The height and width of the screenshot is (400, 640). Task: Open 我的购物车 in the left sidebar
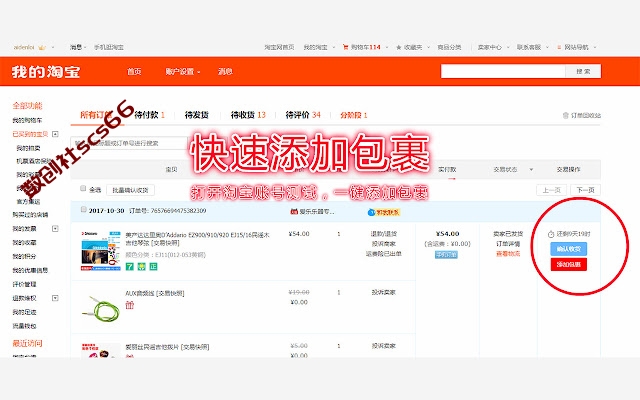(27, 120)
